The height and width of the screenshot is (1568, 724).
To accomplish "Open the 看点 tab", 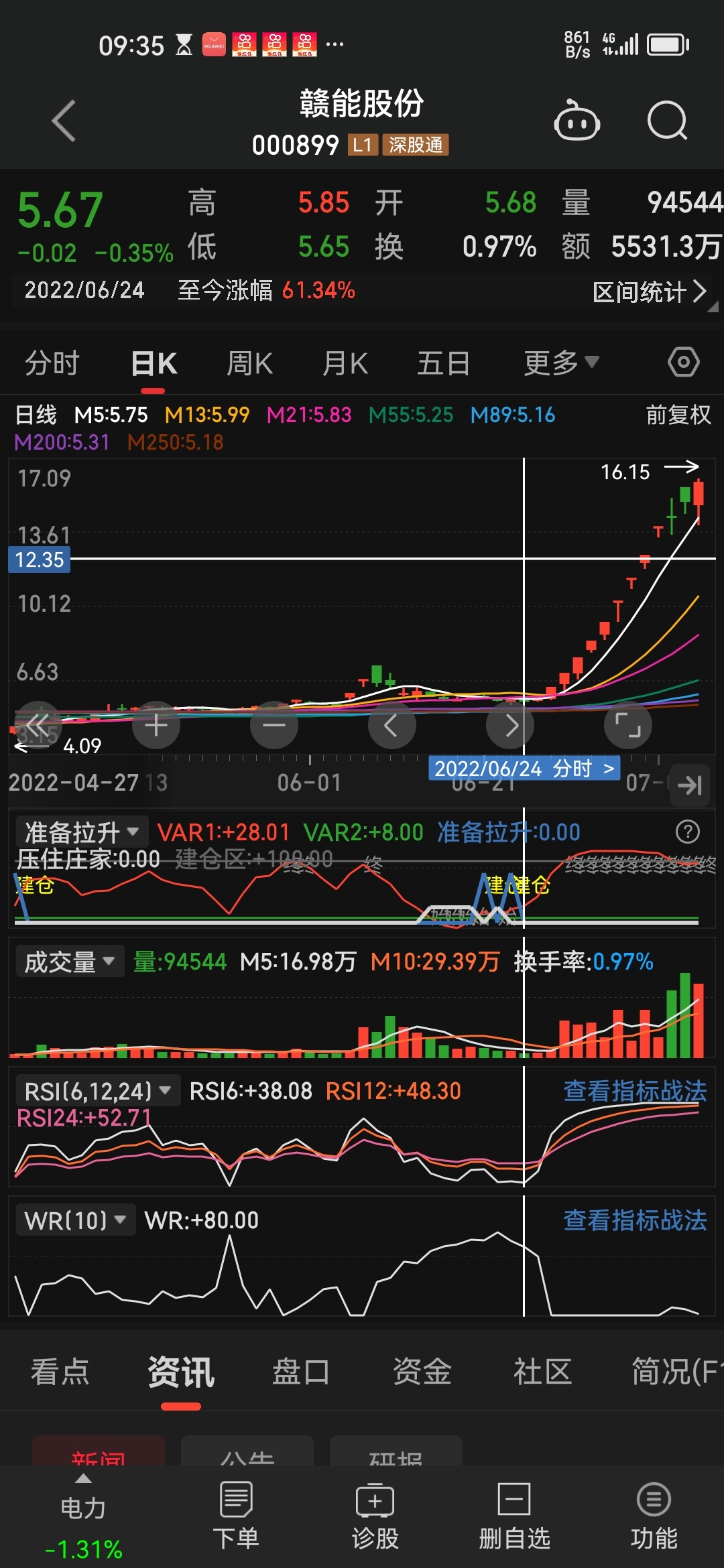I will coord(60,1371).
